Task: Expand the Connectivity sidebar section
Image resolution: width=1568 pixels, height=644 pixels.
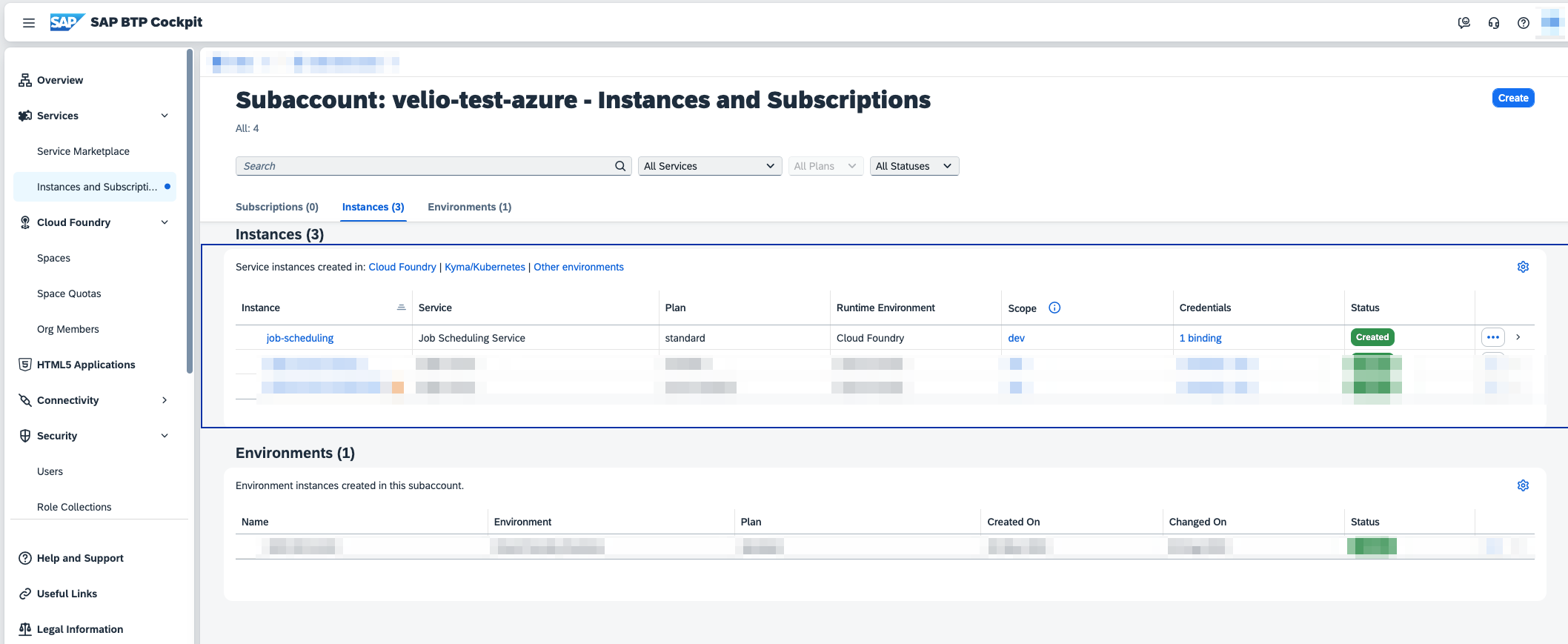Action: (165, 400)
